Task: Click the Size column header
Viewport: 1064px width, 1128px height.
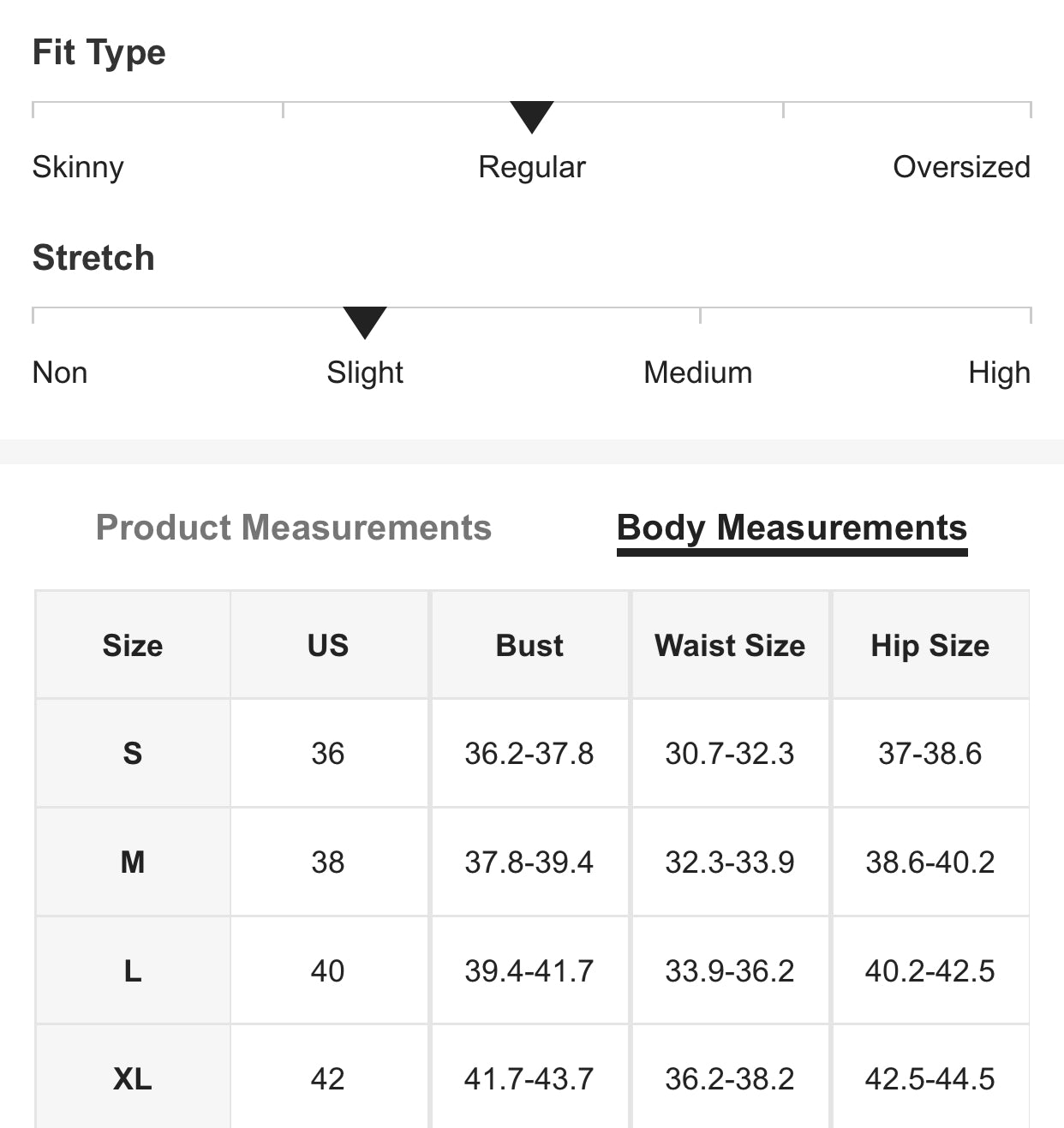Action: 133,645
